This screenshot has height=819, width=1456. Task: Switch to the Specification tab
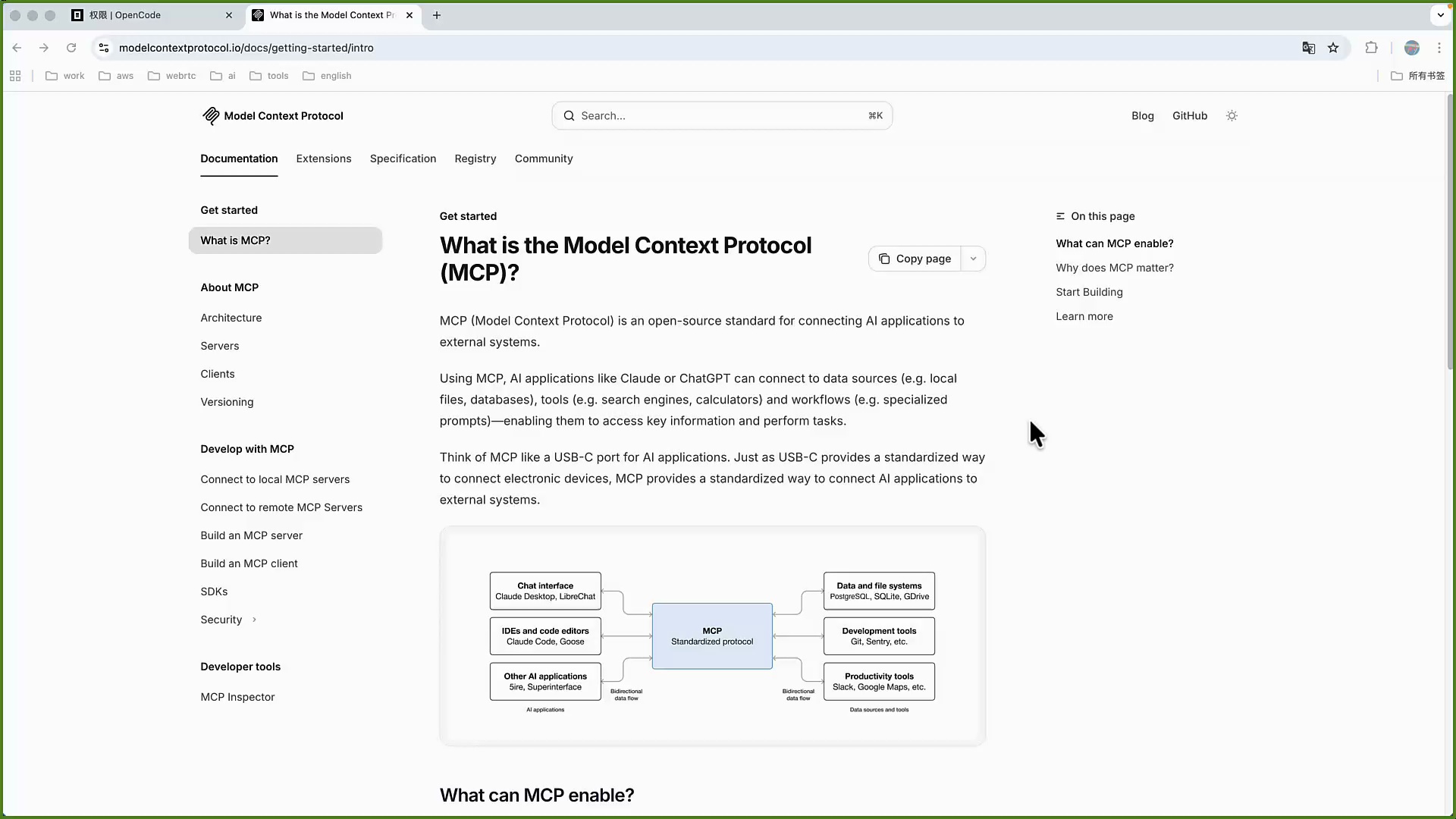click(403, 158)
